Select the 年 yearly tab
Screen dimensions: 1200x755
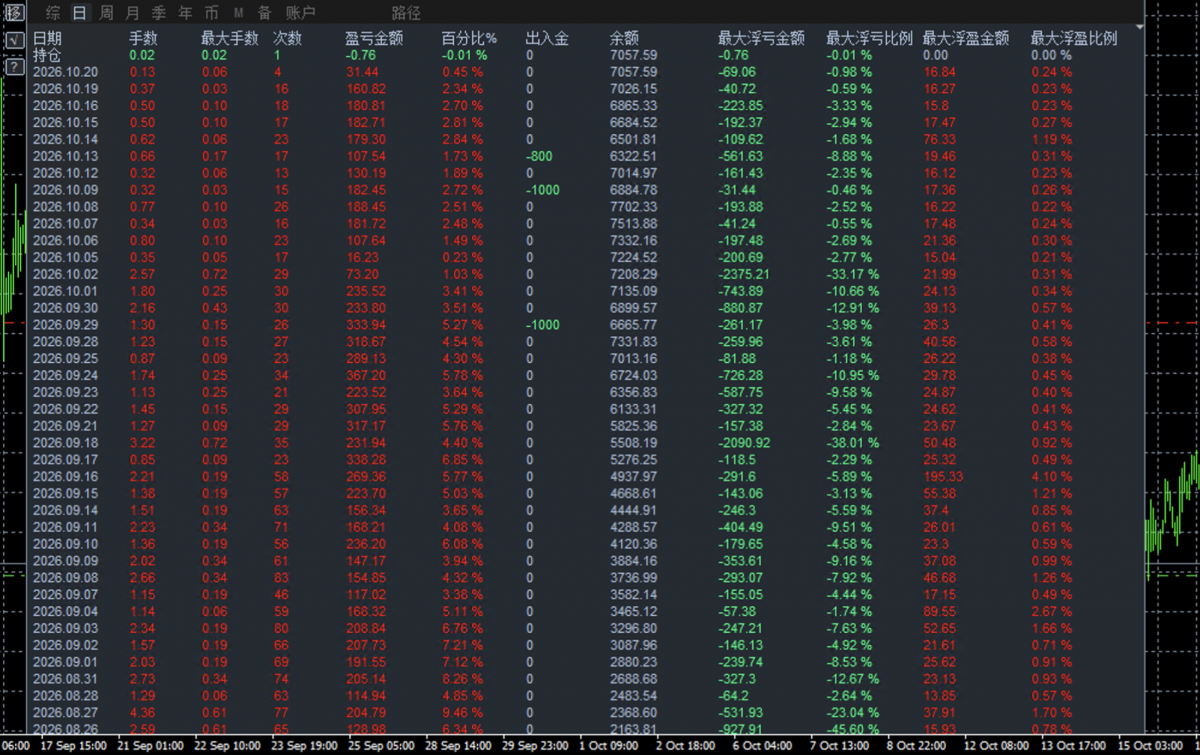pyautogui.click(x=185, y=13)
